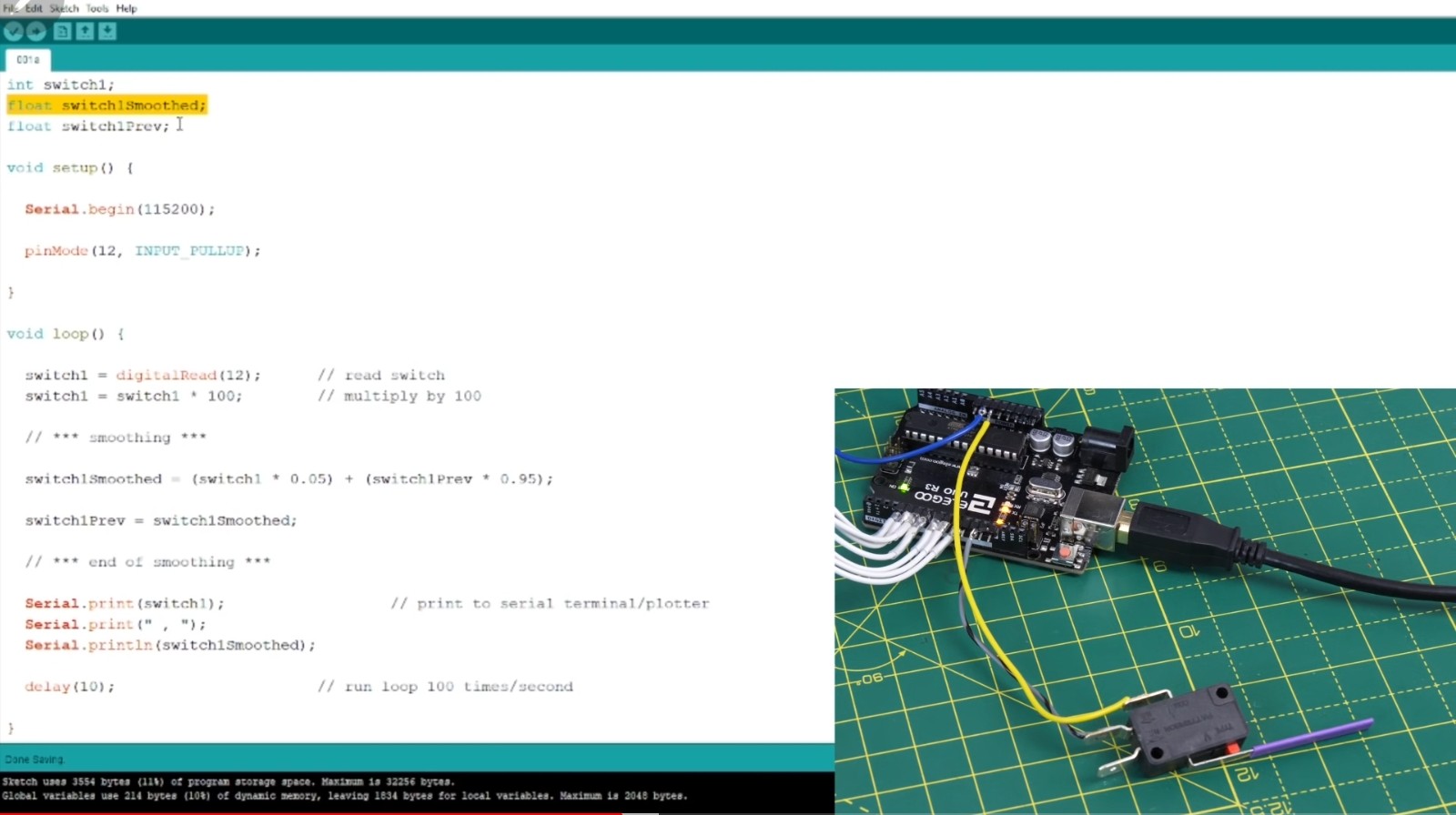
Task: Click the 'pinMode(12, INPUT_PULLUP);' line
Action: pyautogui.click(x=143, y=251)
